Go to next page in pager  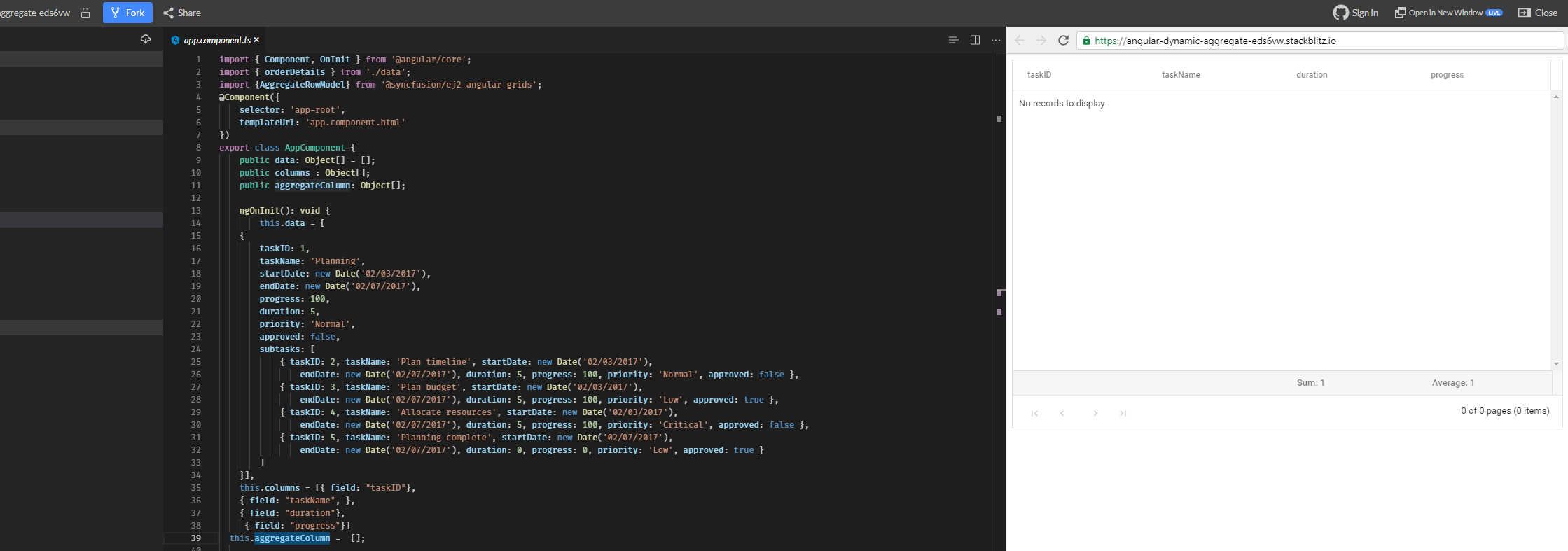point(1095,413)
